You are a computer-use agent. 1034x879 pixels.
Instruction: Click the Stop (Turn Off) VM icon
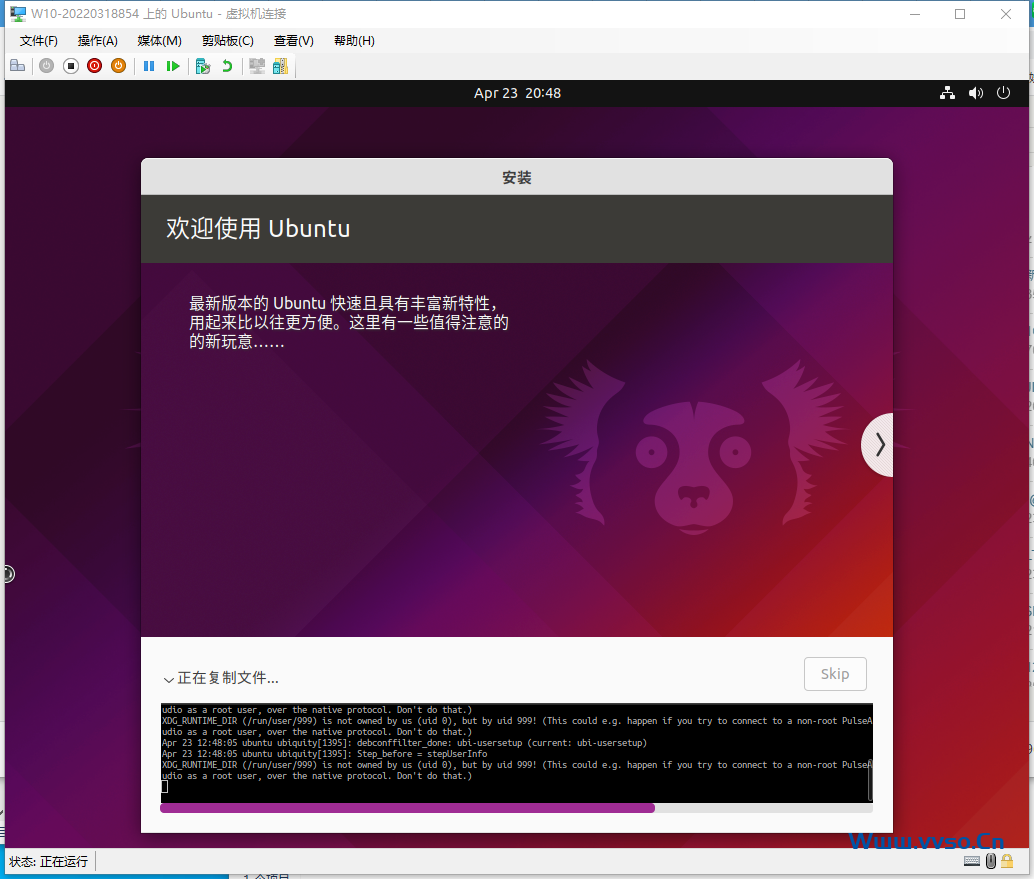[70, 65]
